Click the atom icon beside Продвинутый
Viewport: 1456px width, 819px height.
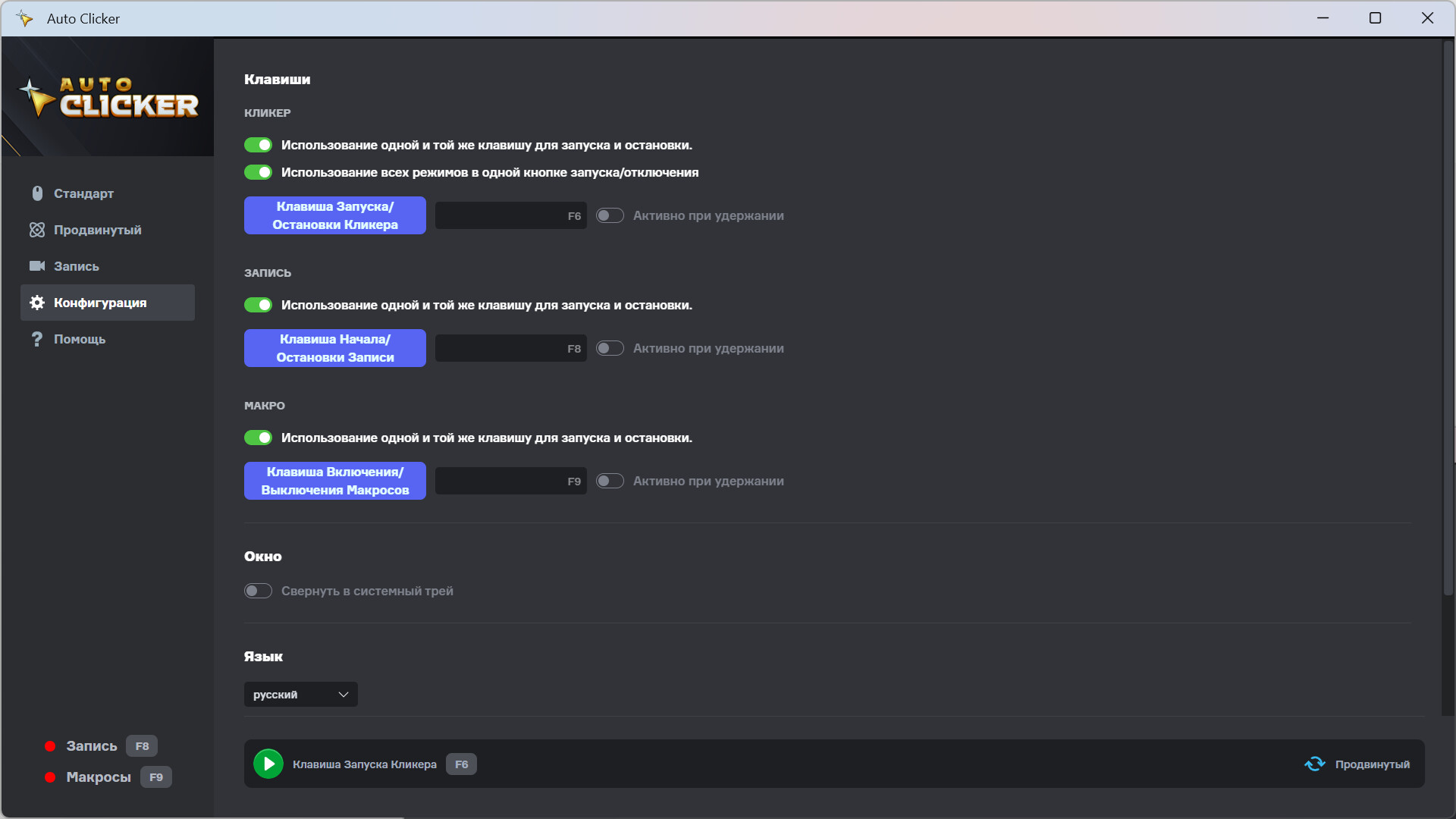pyautogui.click(x=37, y=230)
